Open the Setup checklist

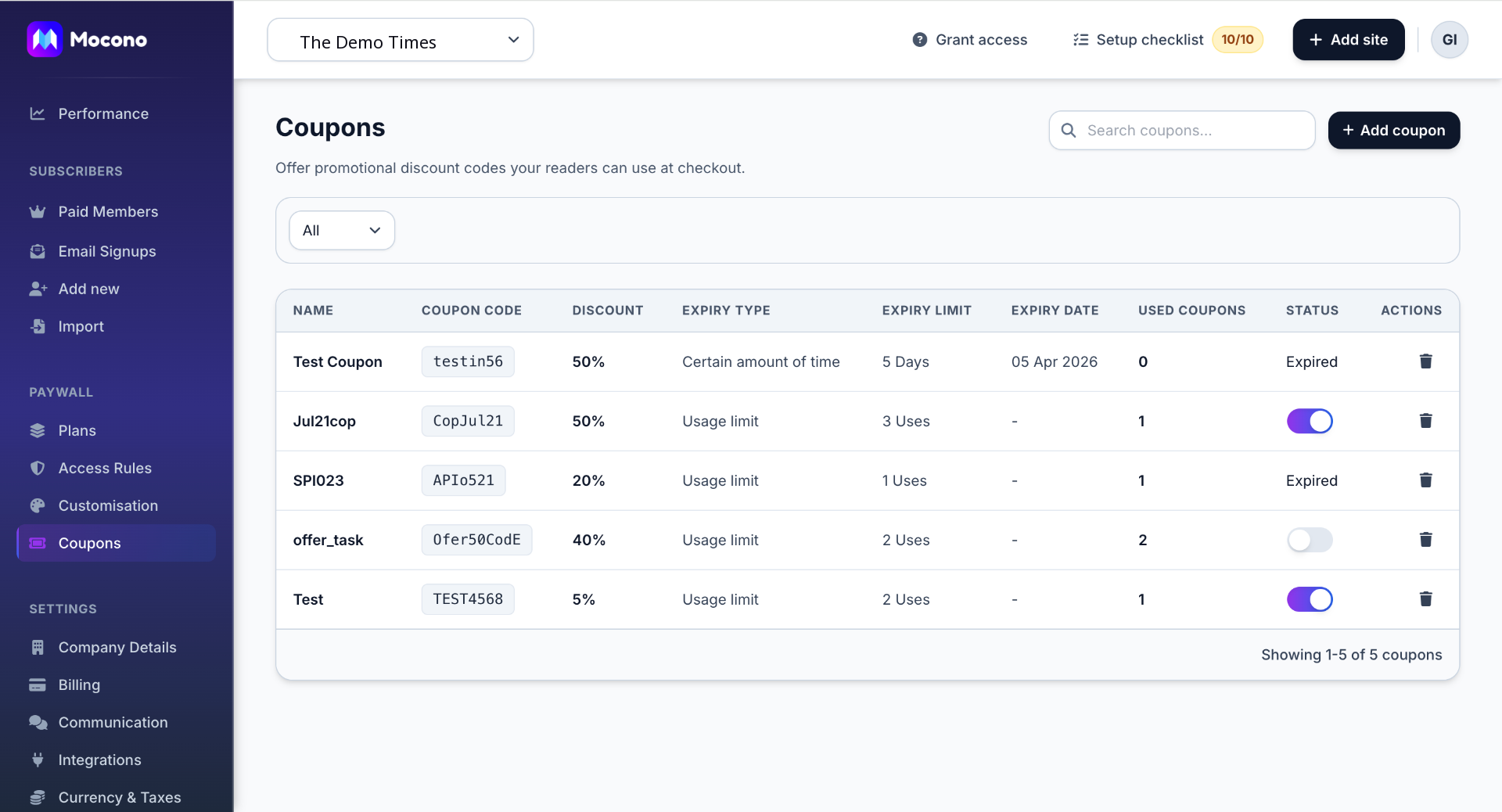[1149, 40]
